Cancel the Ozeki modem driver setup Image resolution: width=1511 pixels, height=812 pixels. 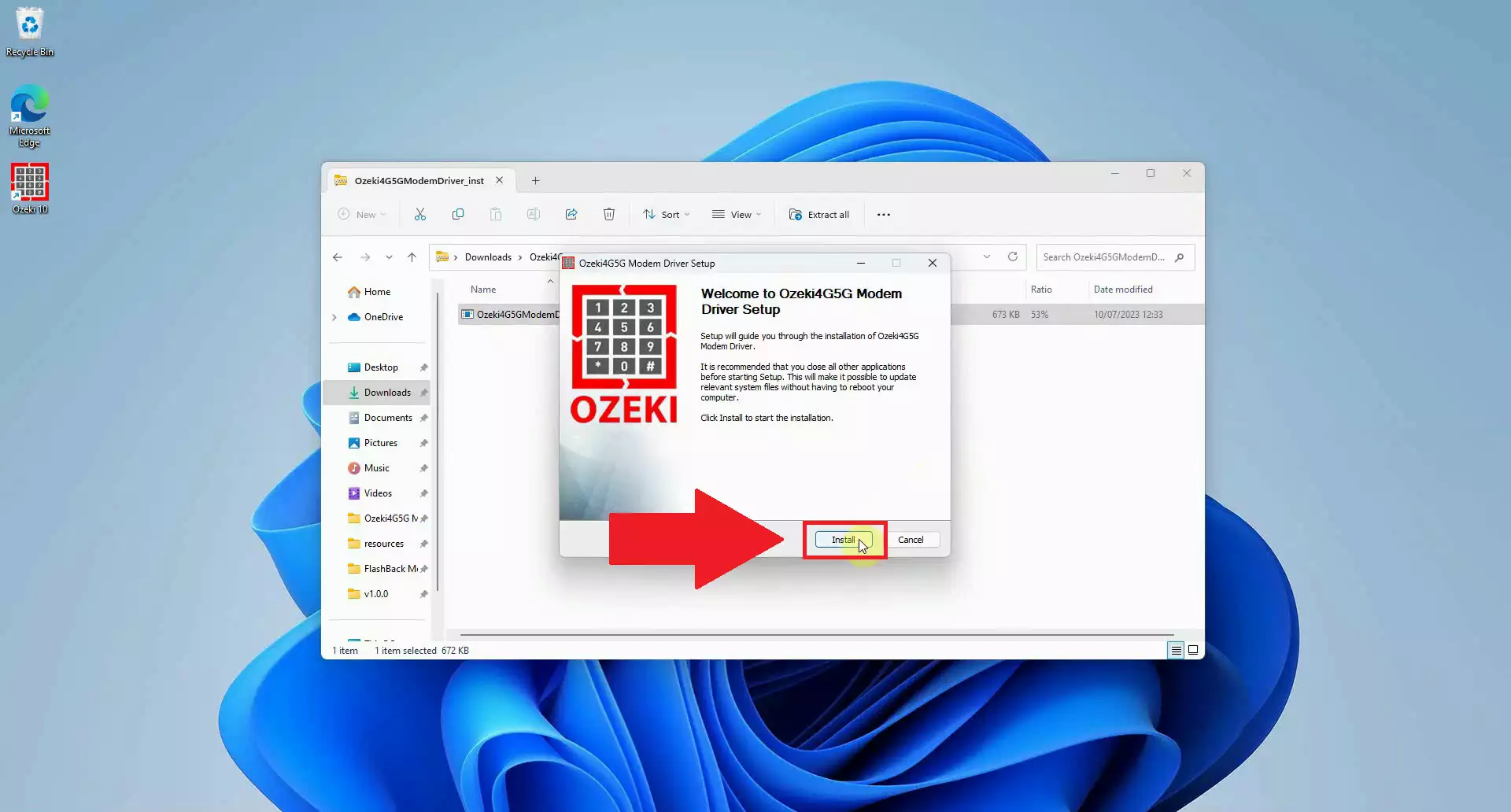click(911, 540)
